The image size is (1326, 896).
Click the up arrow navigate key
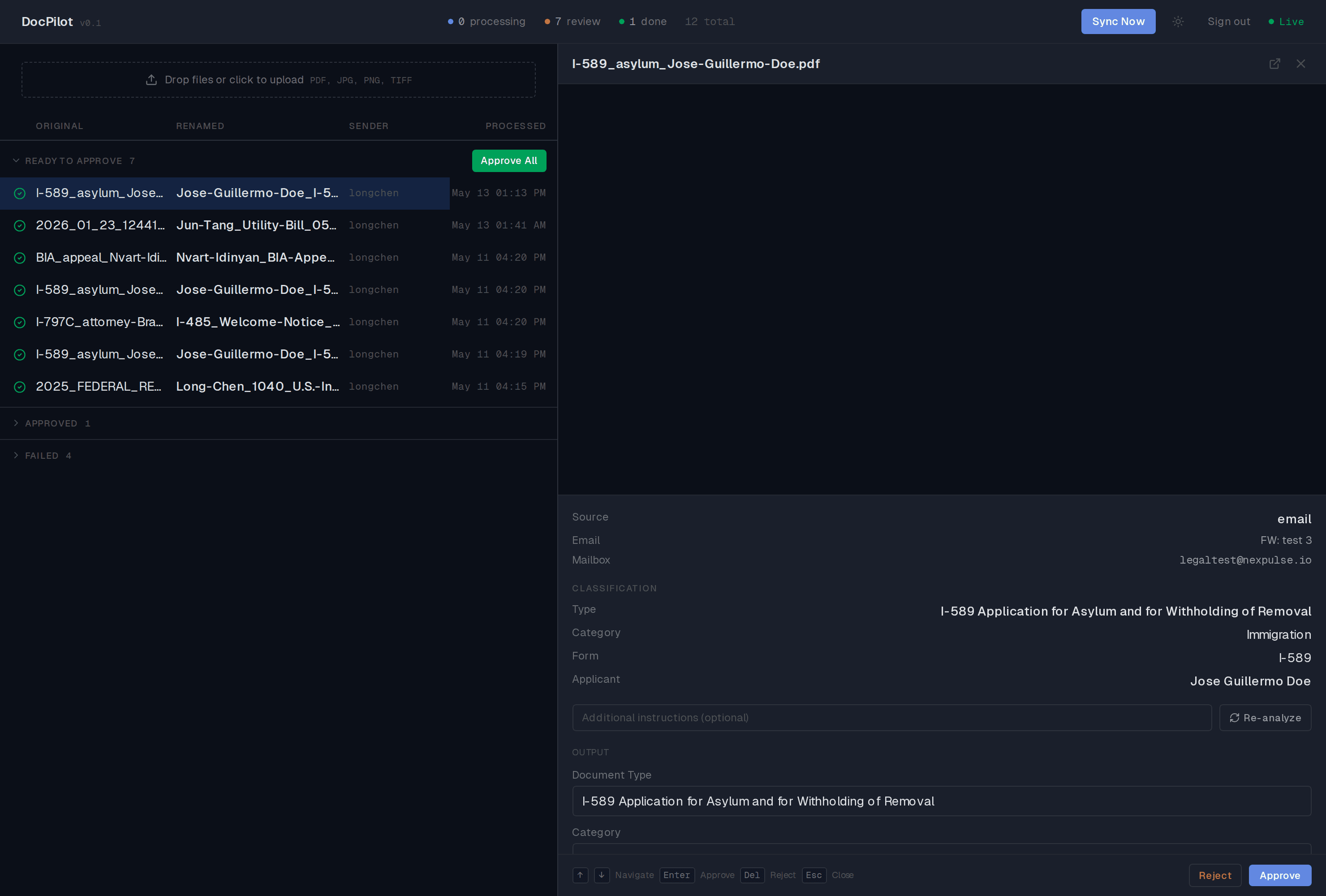580,875
